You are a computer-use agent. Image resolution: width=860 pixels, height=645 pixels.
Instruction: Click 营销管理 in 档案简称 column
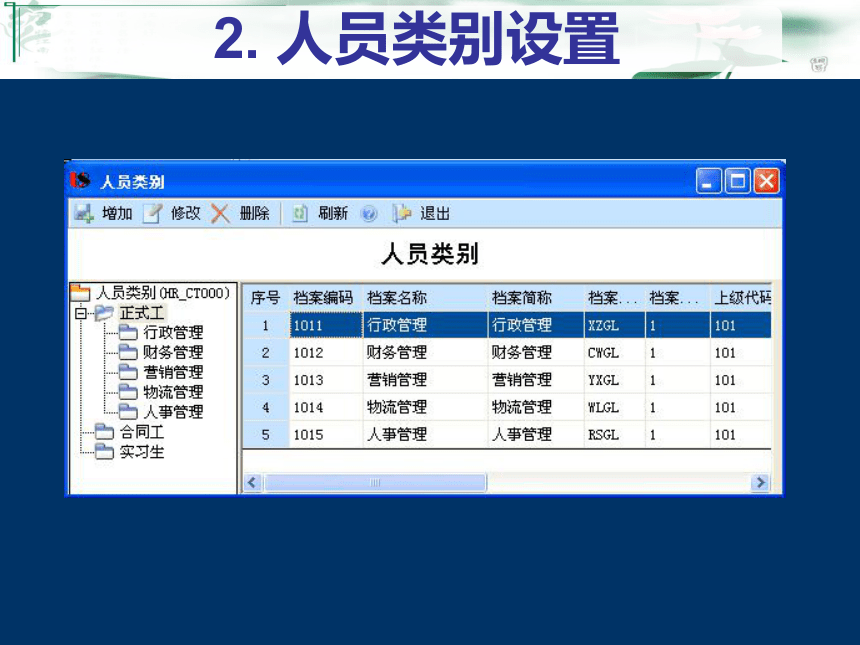coord(536,380)
